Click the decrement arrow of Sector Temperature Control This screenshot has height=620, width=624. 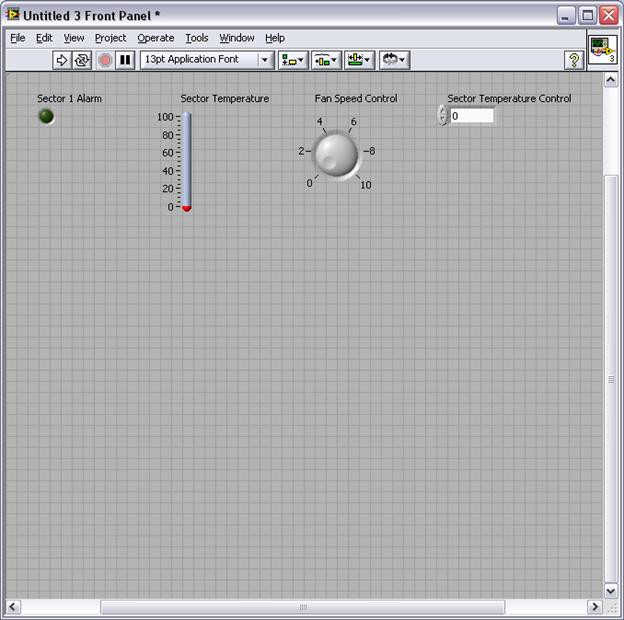(x=443, y=120)
